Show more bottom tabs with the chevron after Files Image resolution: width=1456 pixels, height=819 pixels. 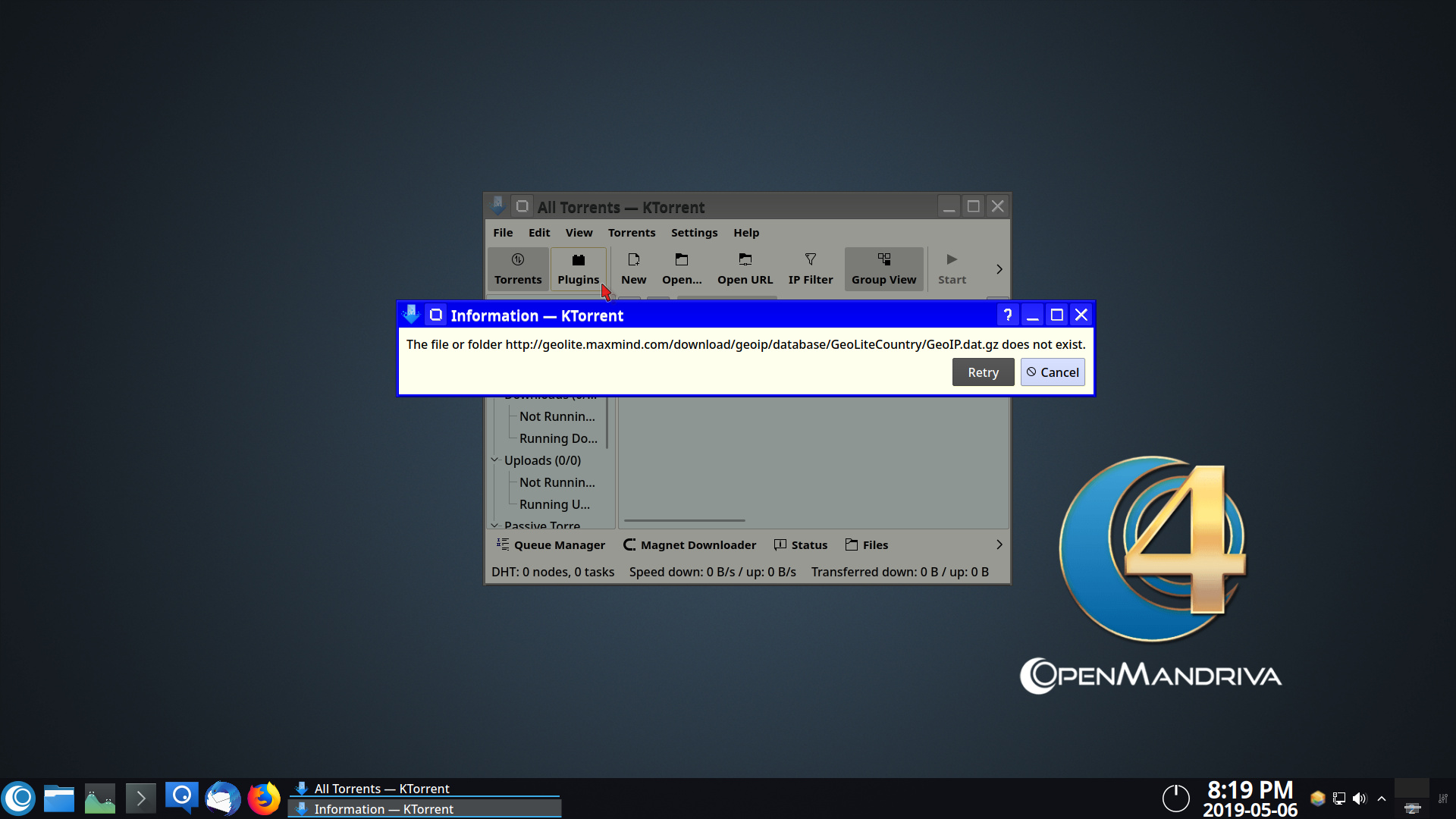(999, 544)
